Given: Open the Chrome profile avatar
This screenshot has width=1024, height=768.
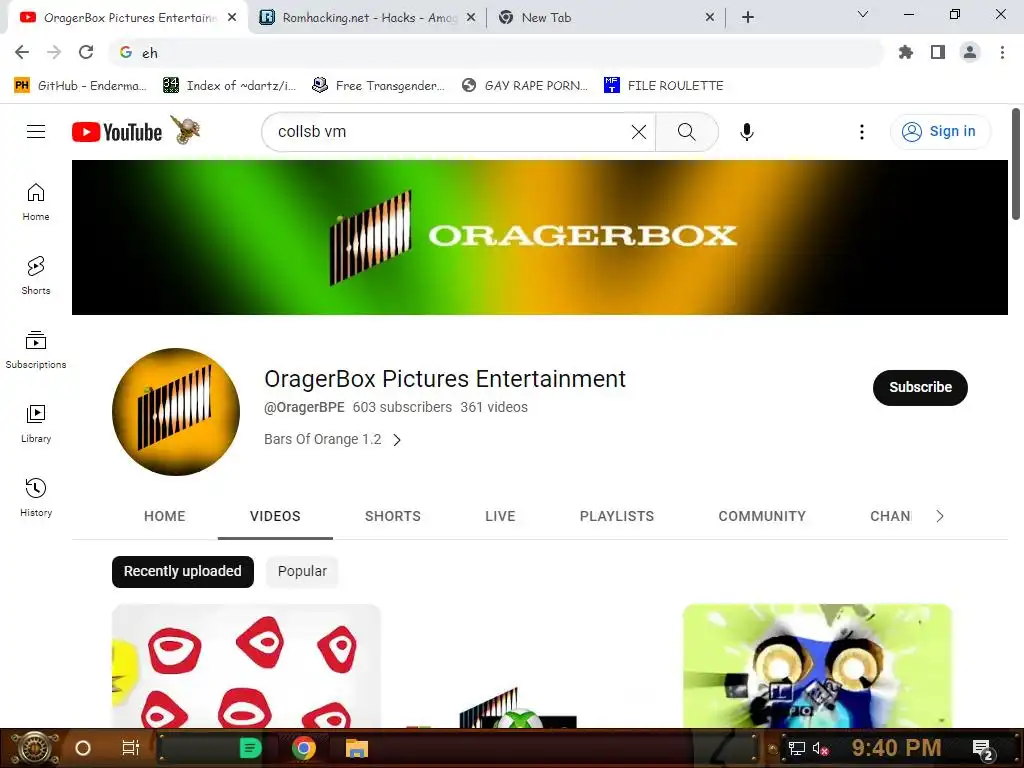Looking at the screenshot, I should tap(970, 52).
